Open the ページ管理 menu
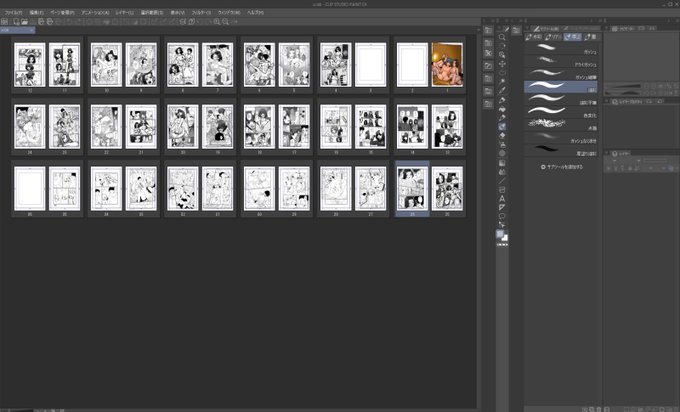Image resolution: width=680 pixels, height=412 pixels. point(62,13)
